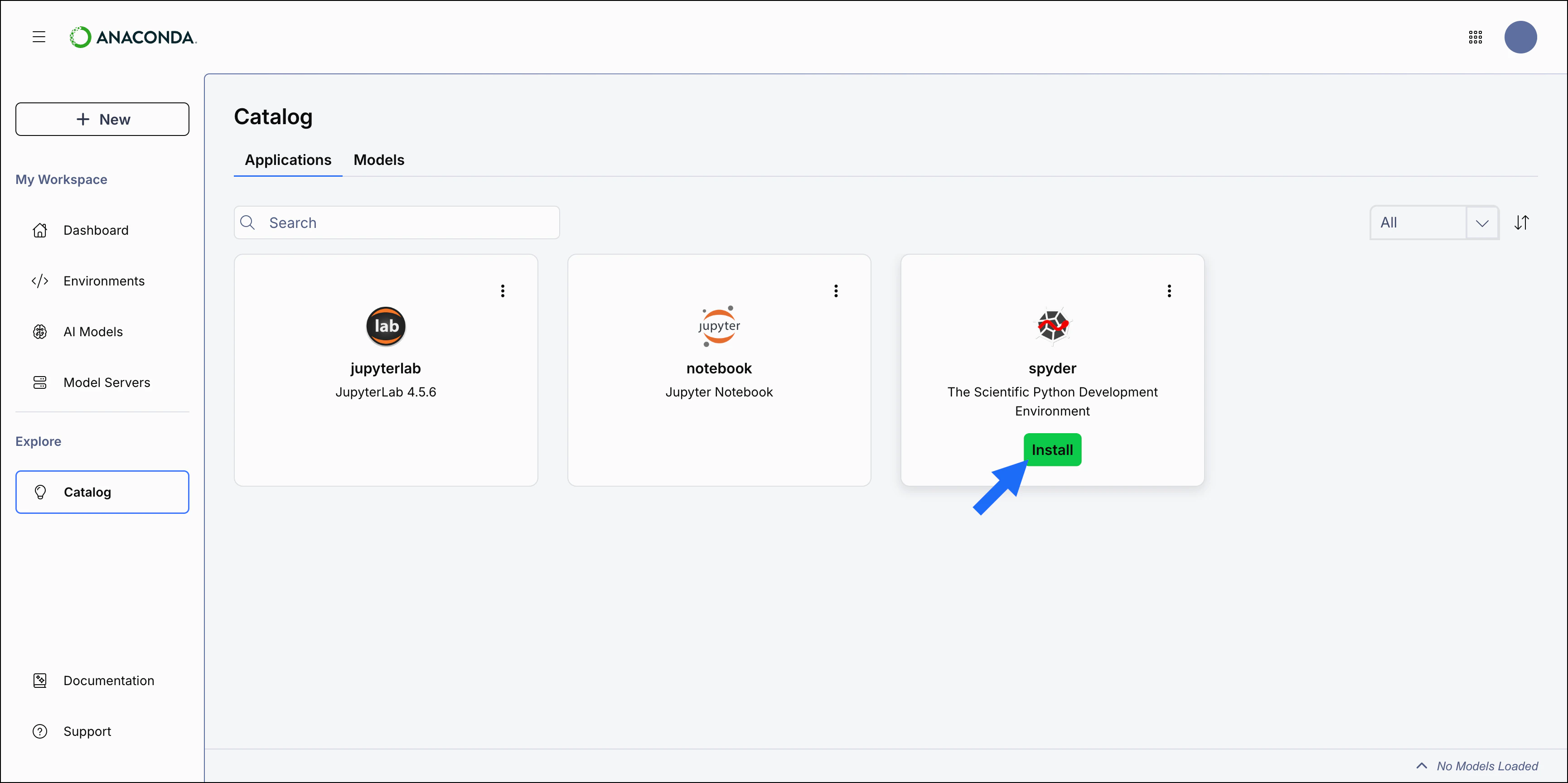The image size is (1568, 783).
Task: Open the Documentation link
Action: coord(108,680)
